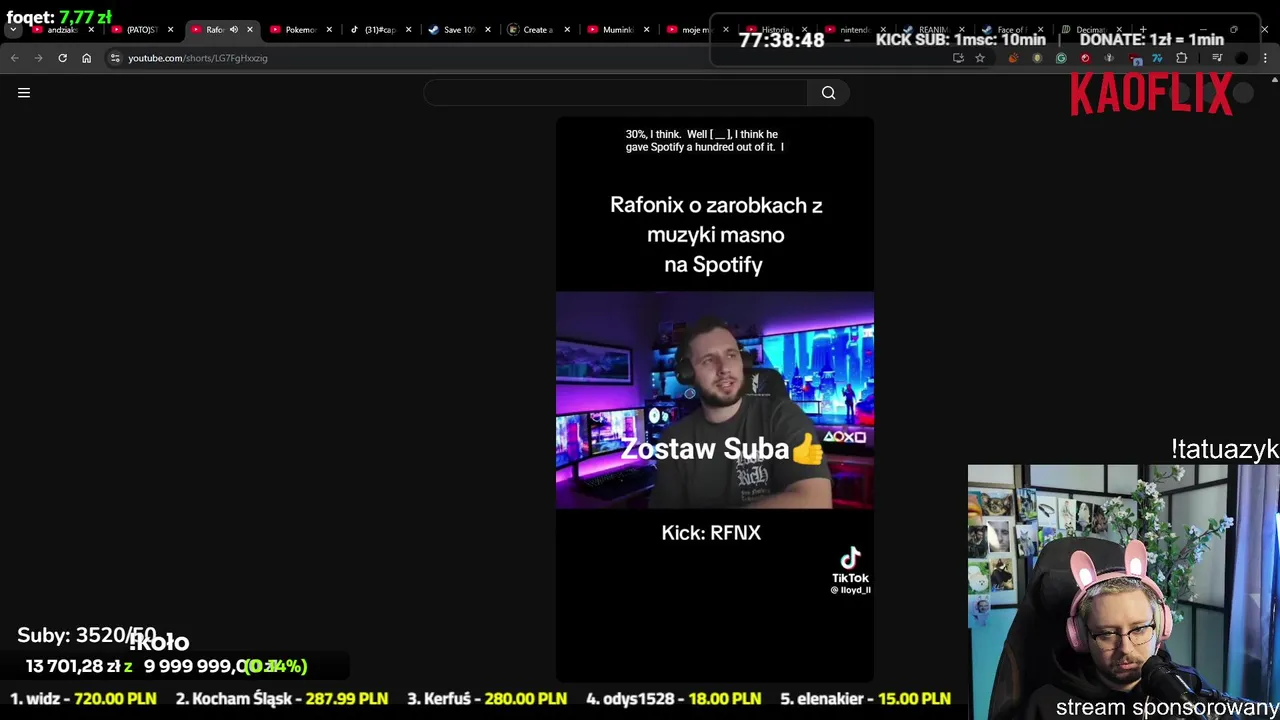Reload the page with the refresh icon

[62, 58]
